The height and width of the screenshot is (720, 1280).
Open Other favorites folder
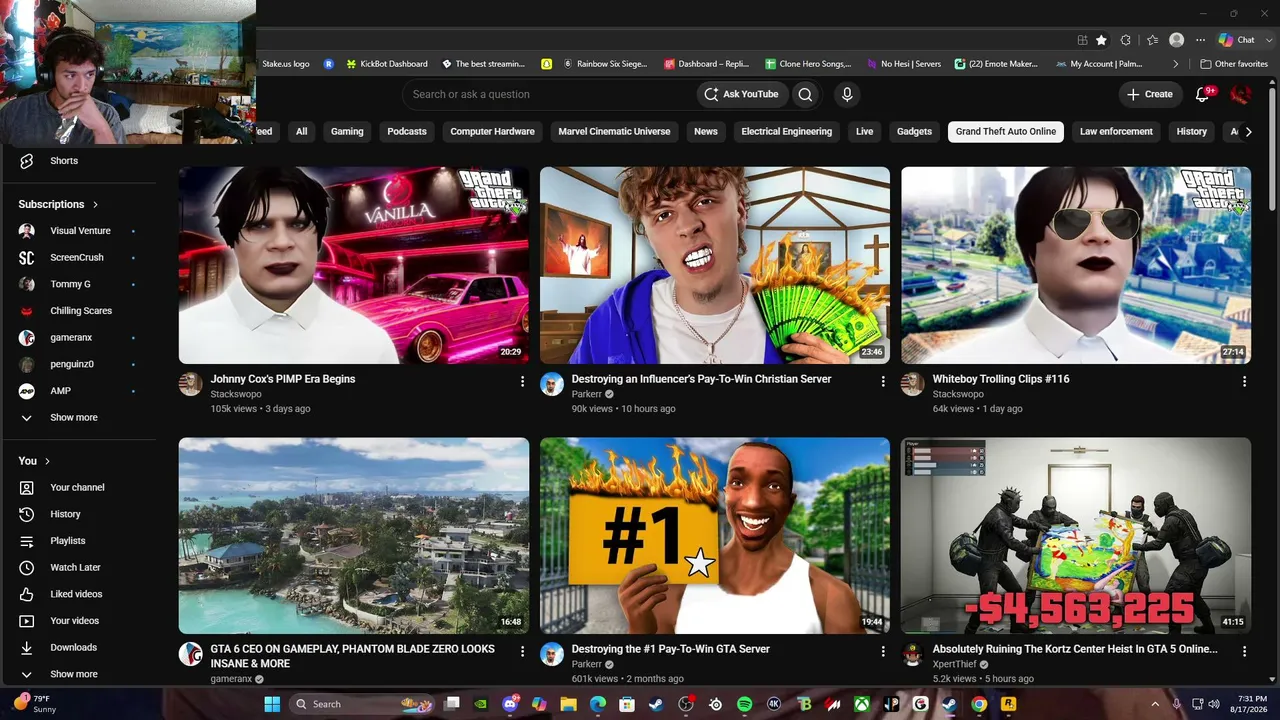tap(1234, 64)
